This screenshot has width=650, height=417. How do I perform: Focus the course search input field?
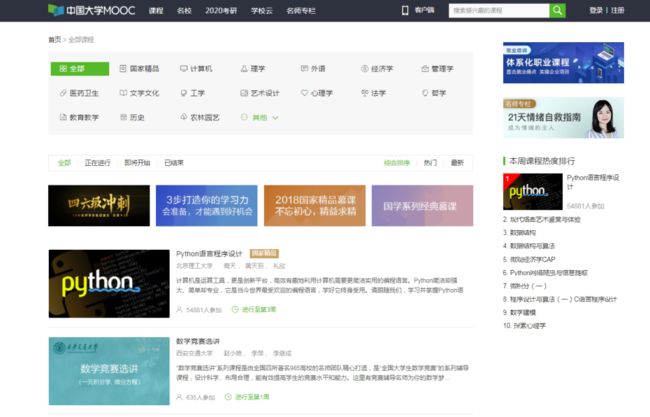[499, 10]
